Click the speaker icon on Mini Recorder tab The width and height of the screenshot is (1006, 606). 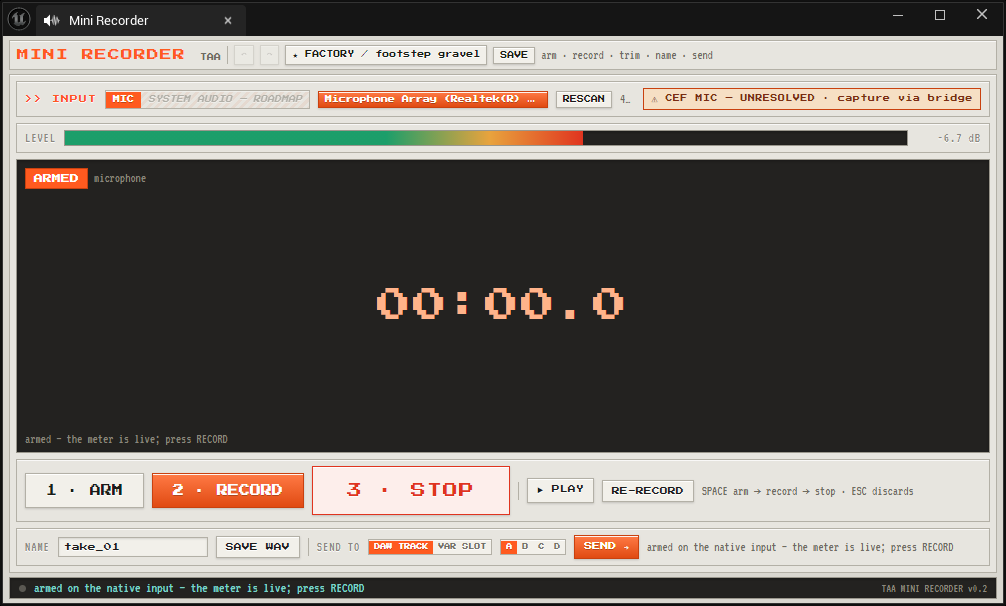[x=51, y=21]
